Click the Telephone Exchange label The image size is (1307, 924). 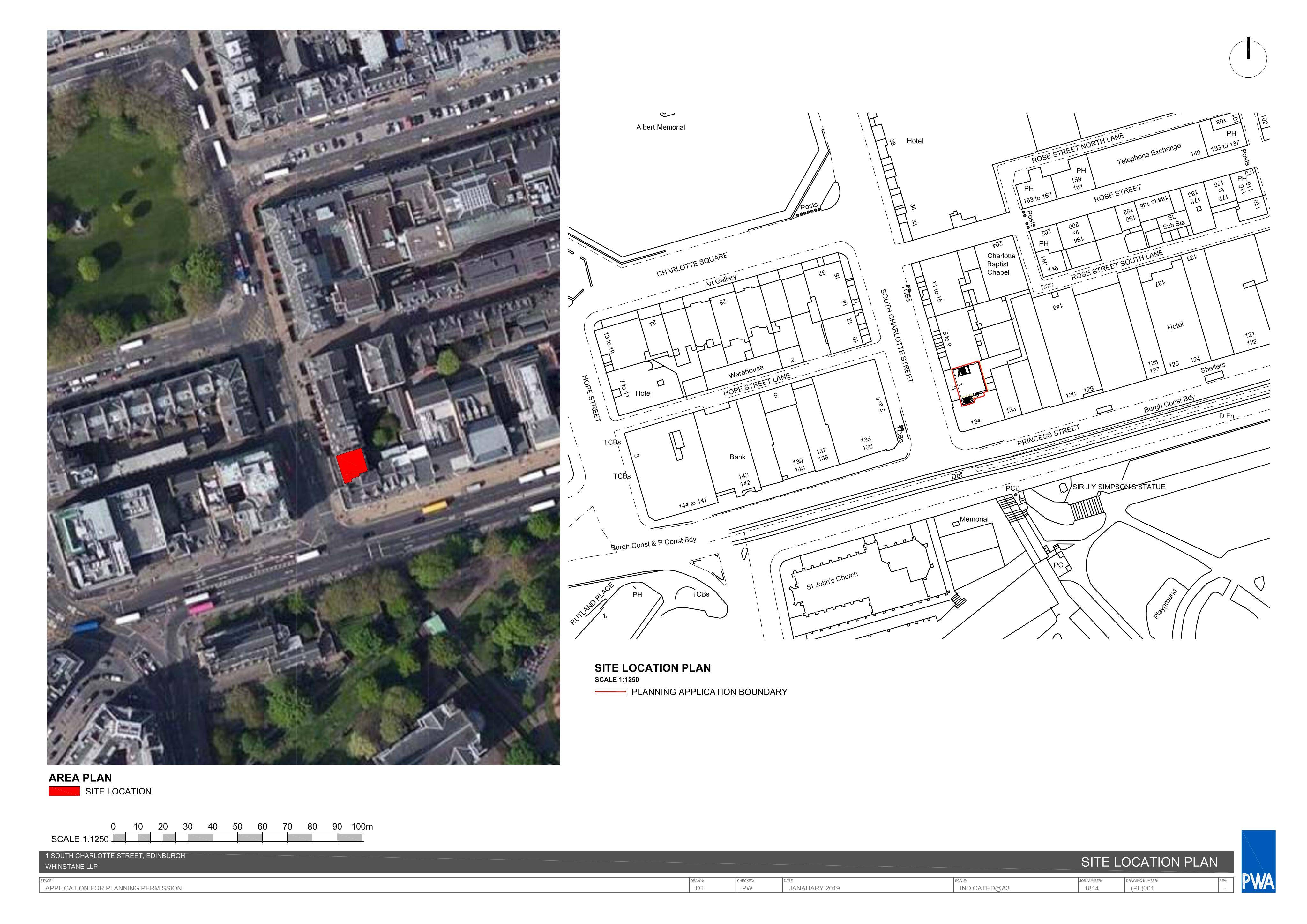1149,154
